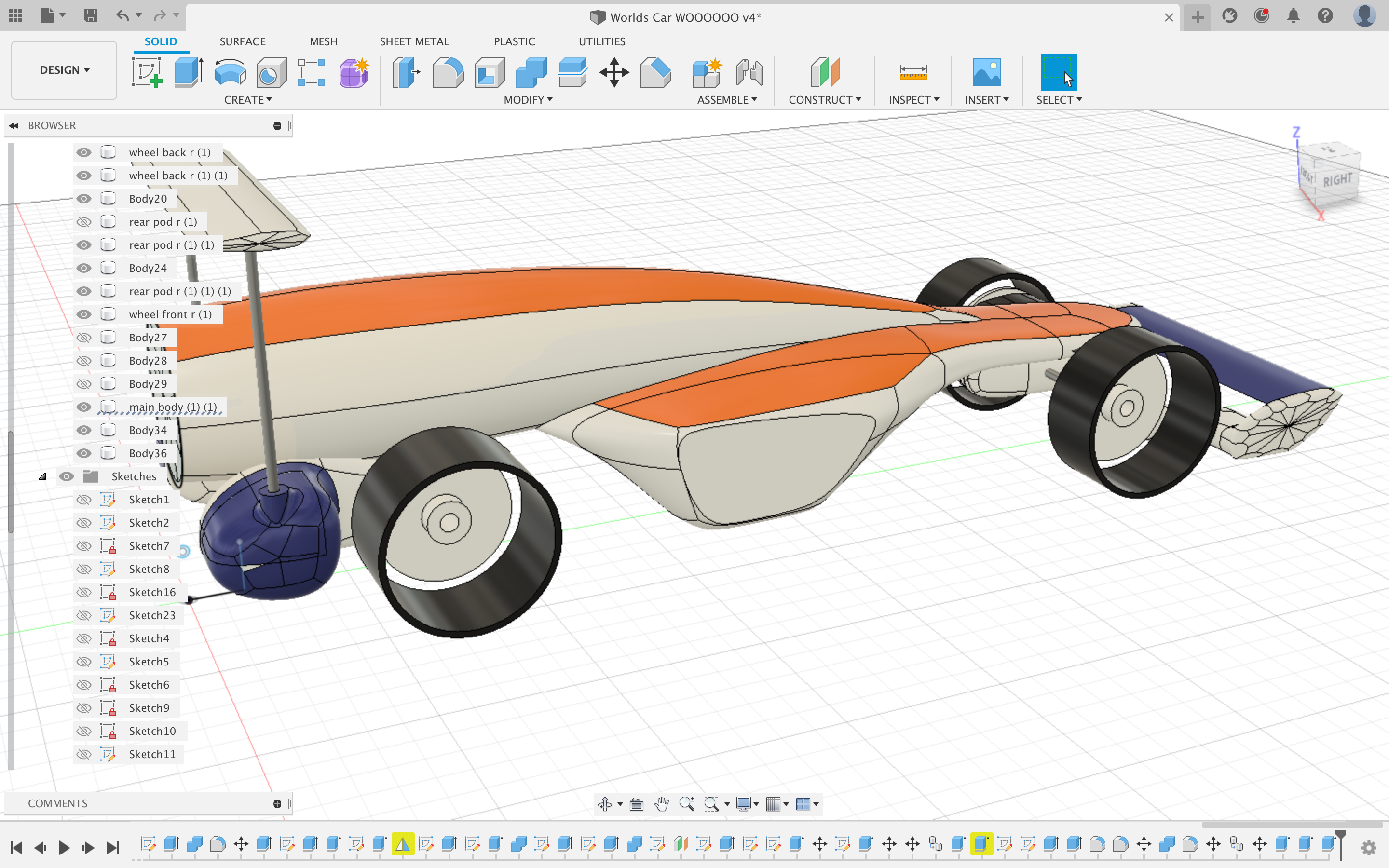
Task: Open the UTILITIES tab
Action: click(601, 41)
